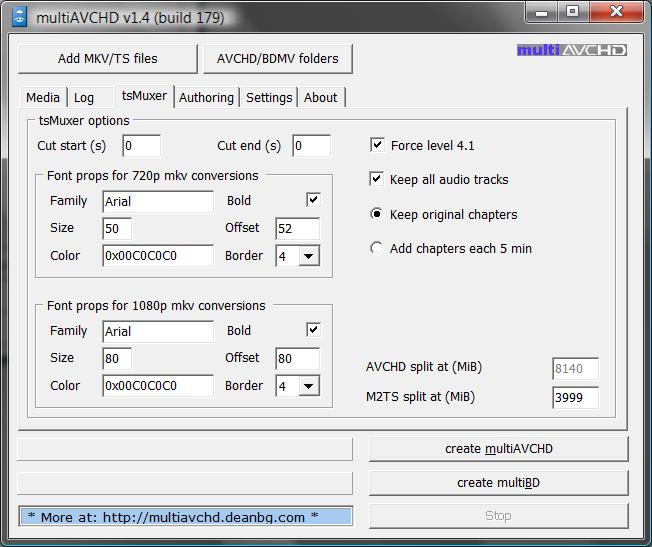Expand 720p Border dropdown
The width and height of the screenshot is (652, 547).
309,256
